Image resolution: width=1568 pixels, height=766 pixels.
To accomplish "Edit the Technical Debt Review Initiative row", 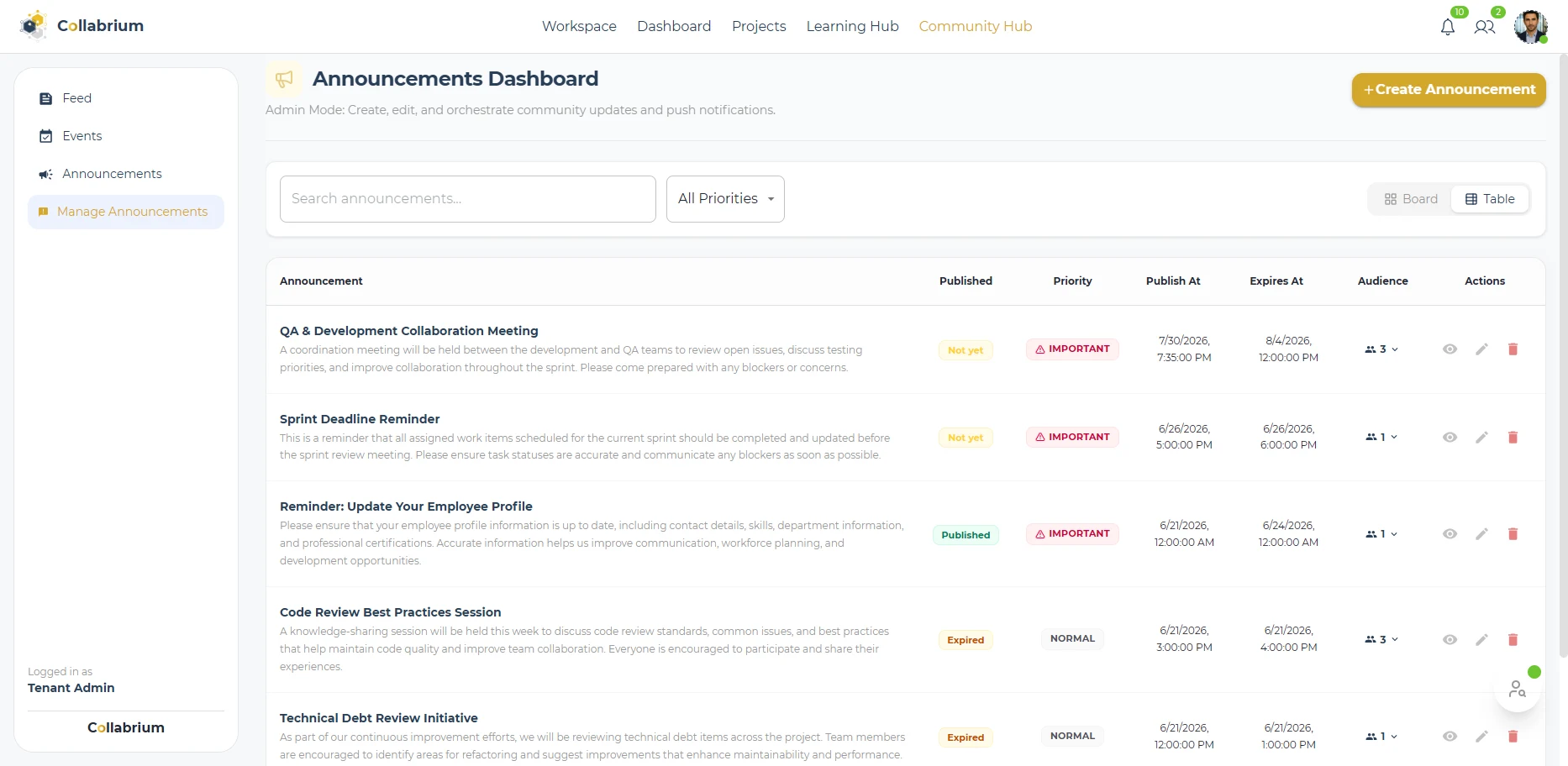I will (x=1481, y=737).
